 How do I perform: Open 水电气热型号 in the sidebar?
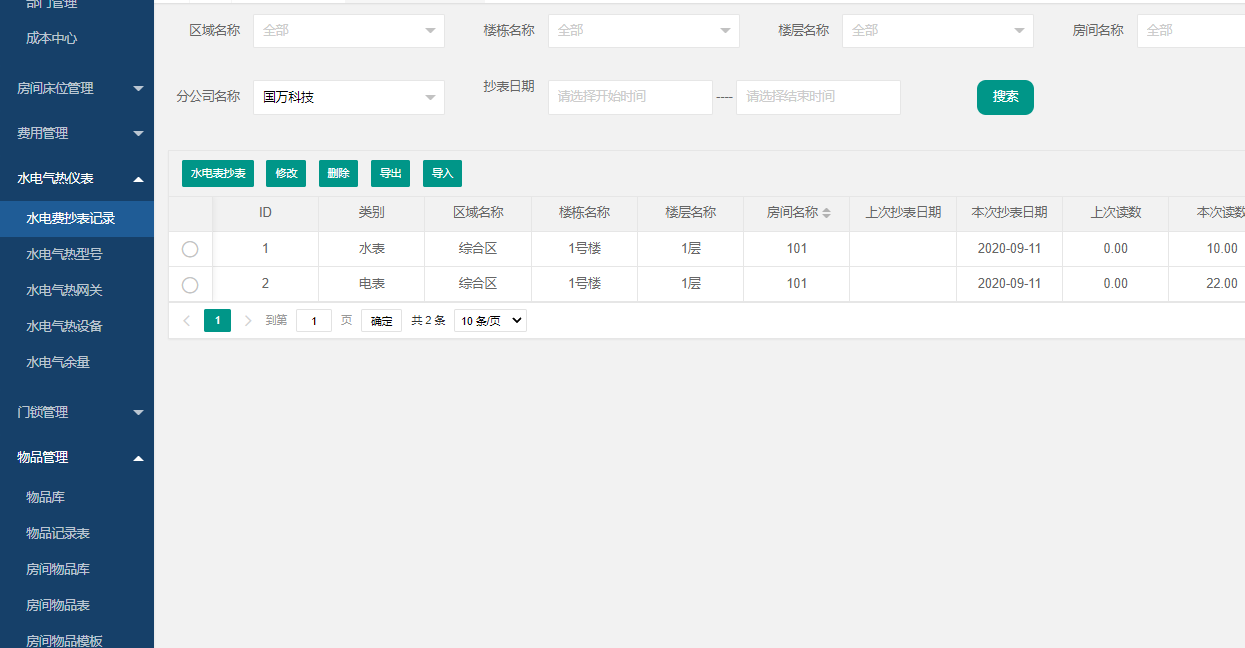[64, 254]
